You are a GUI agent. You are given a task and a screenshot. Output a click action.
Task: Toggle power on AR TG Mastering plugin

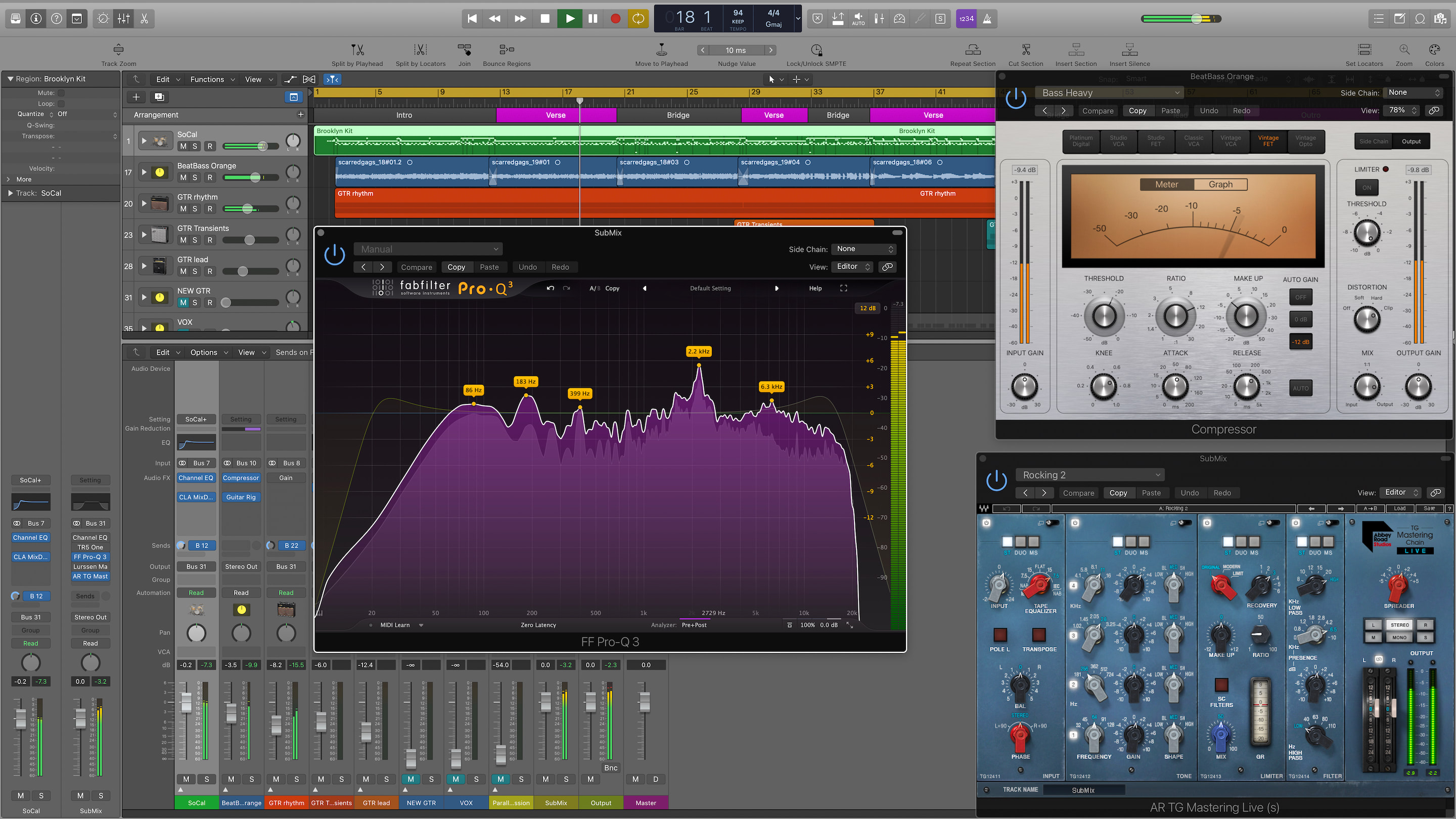pyautogui.click(x=996, y=480)
